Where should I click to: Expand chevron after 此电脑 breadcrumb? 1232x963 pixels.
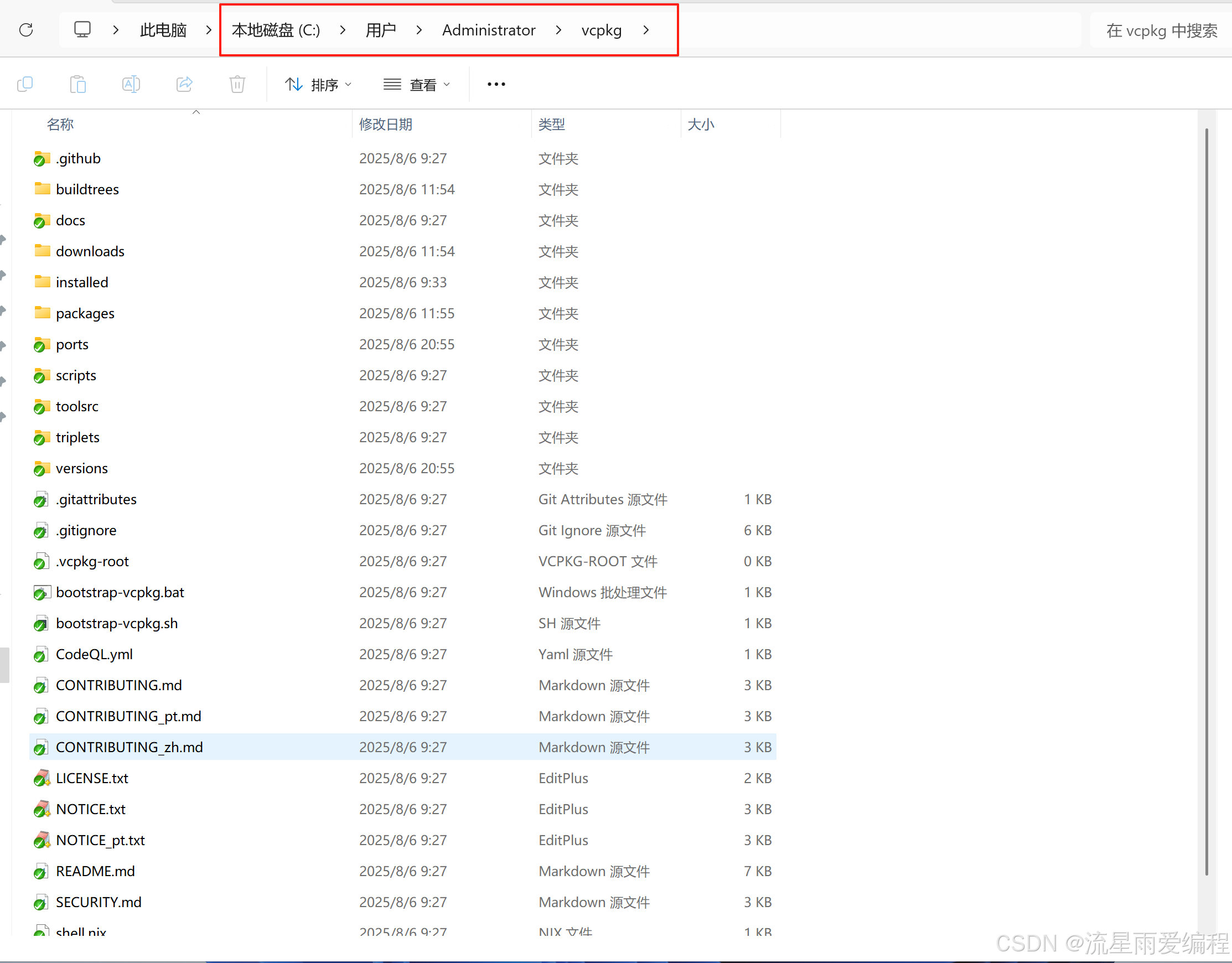tap(208, 30)
